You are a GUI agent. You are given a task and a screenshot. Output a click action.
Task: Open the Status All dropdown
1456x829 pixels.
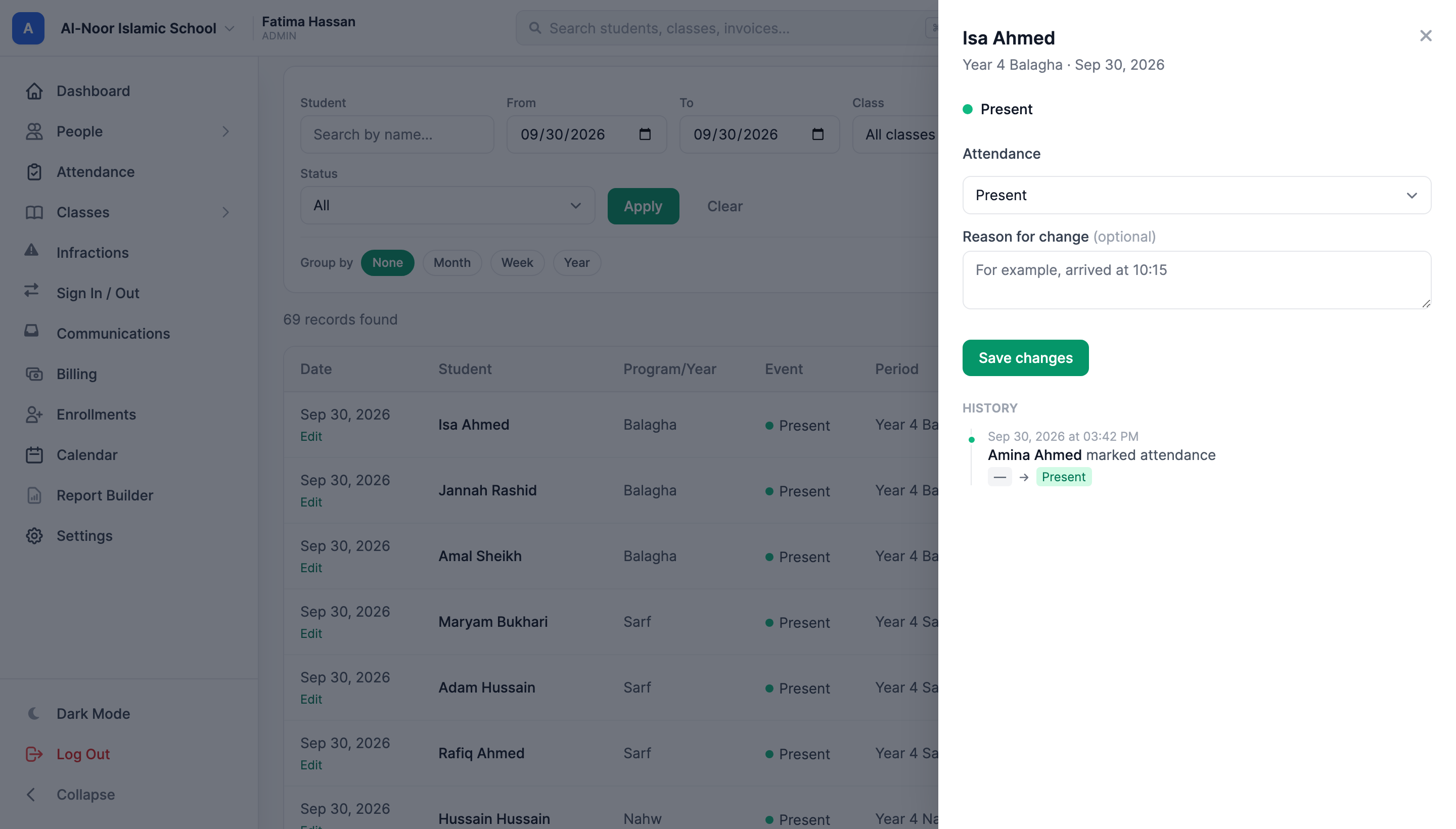click(x=447, y=206)
